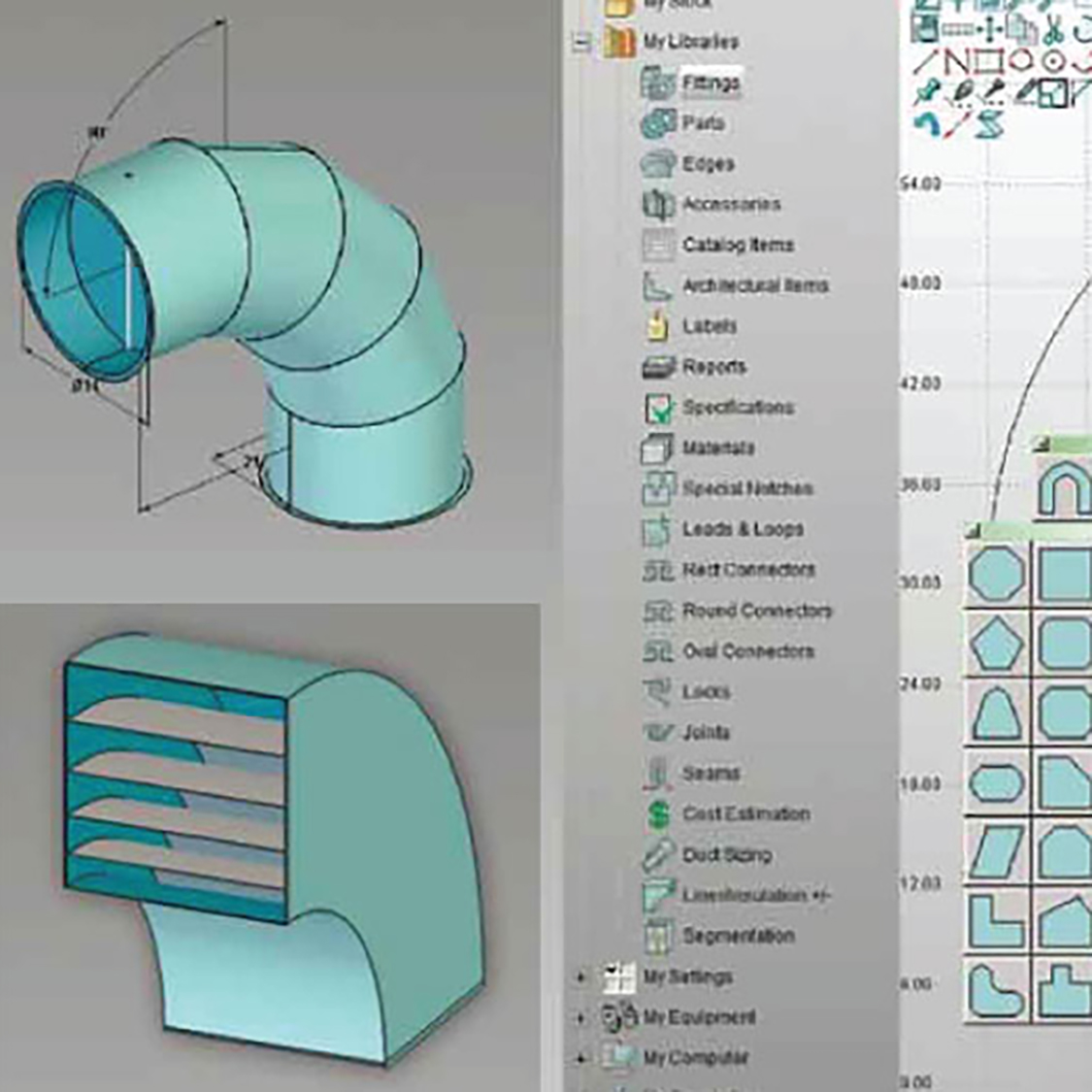Open Cost Estimation settings
Image resolution: width=1092 pixels, height=1092 pixels.
click(x=726, y=813)
